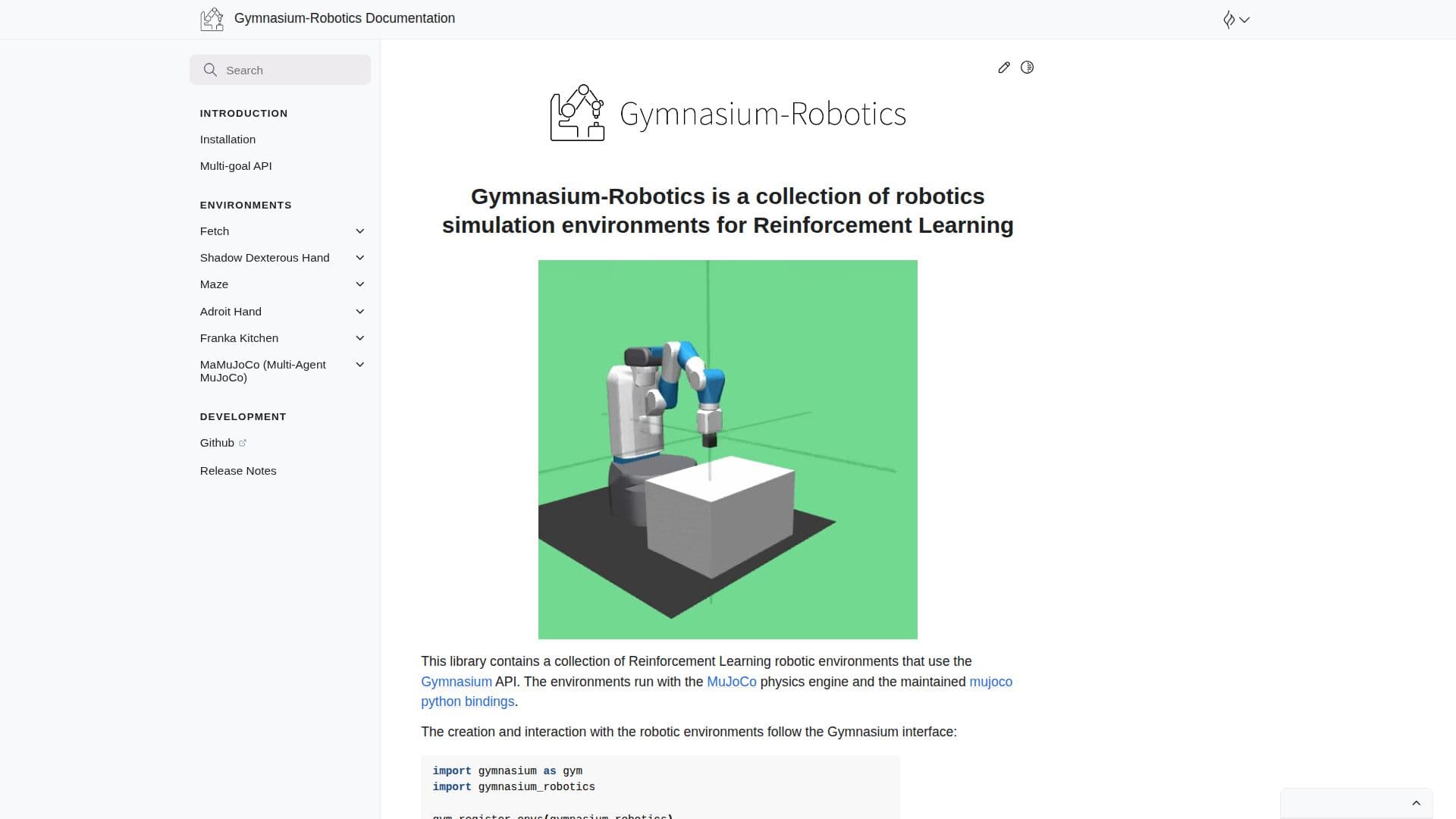1456x819 pixels.
Task: Focus the Search input field
Action: [x=280, y=70]
